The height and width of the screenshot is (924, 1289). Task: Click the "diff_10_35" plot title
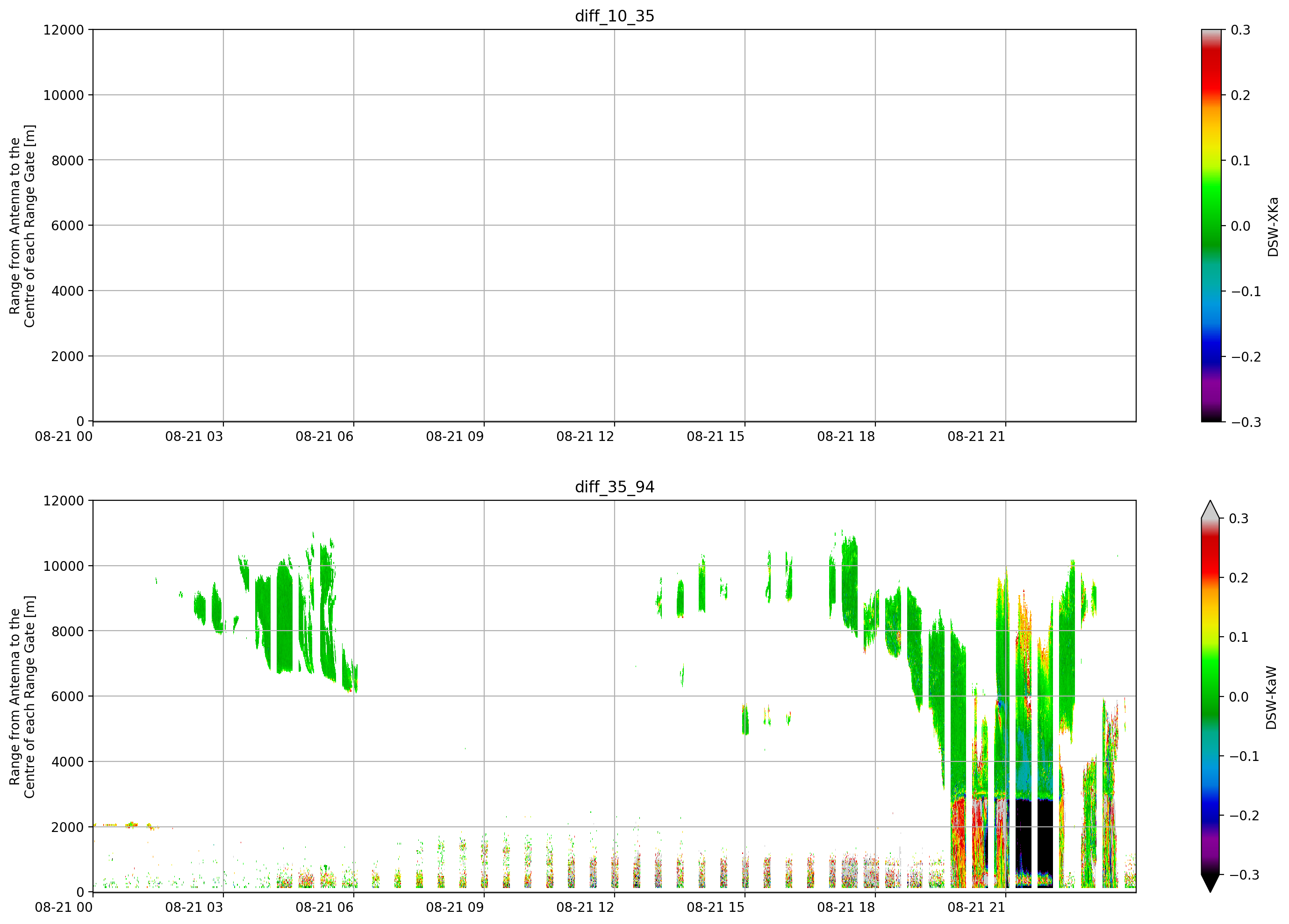click(615, 16)
